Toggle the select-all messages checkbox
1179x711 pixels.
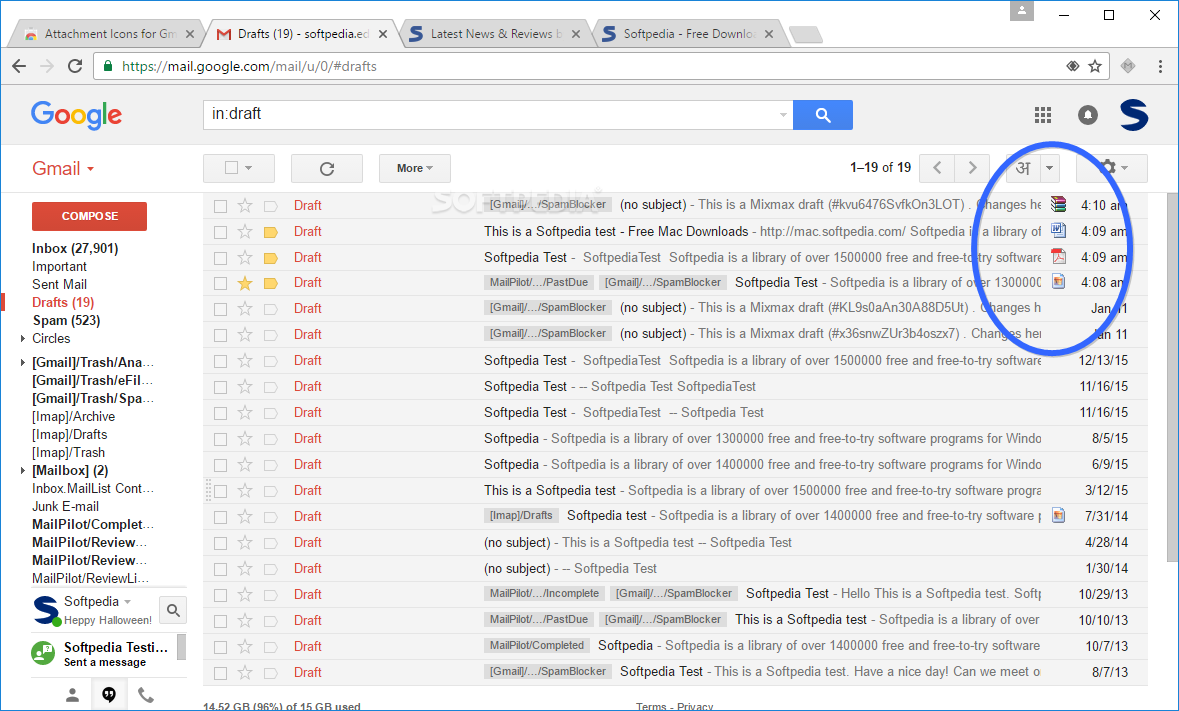click(232, 167)
